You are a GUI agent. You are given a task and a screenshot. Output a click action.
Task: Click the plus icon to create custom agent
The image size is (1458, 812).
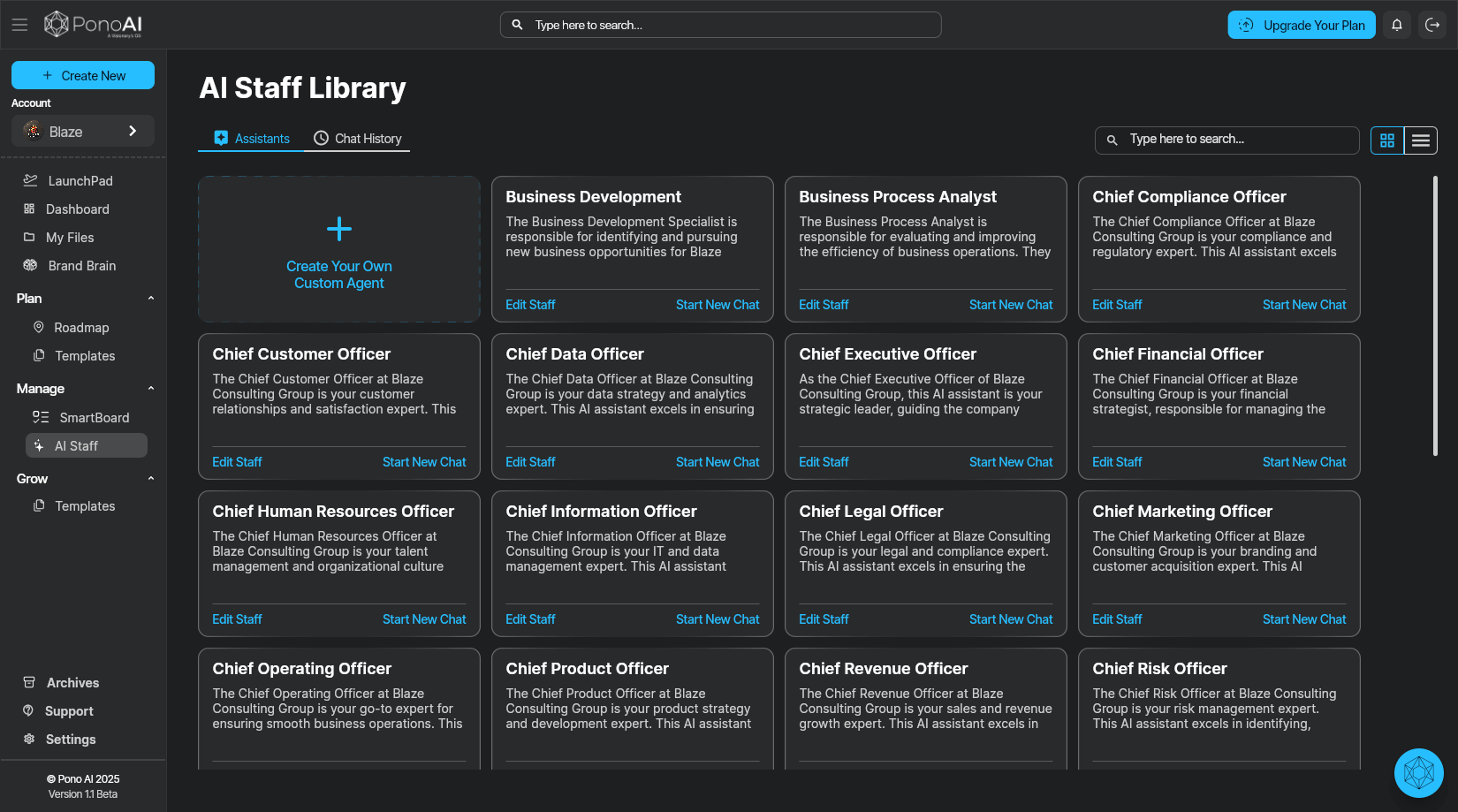click(x=339, y=230)
